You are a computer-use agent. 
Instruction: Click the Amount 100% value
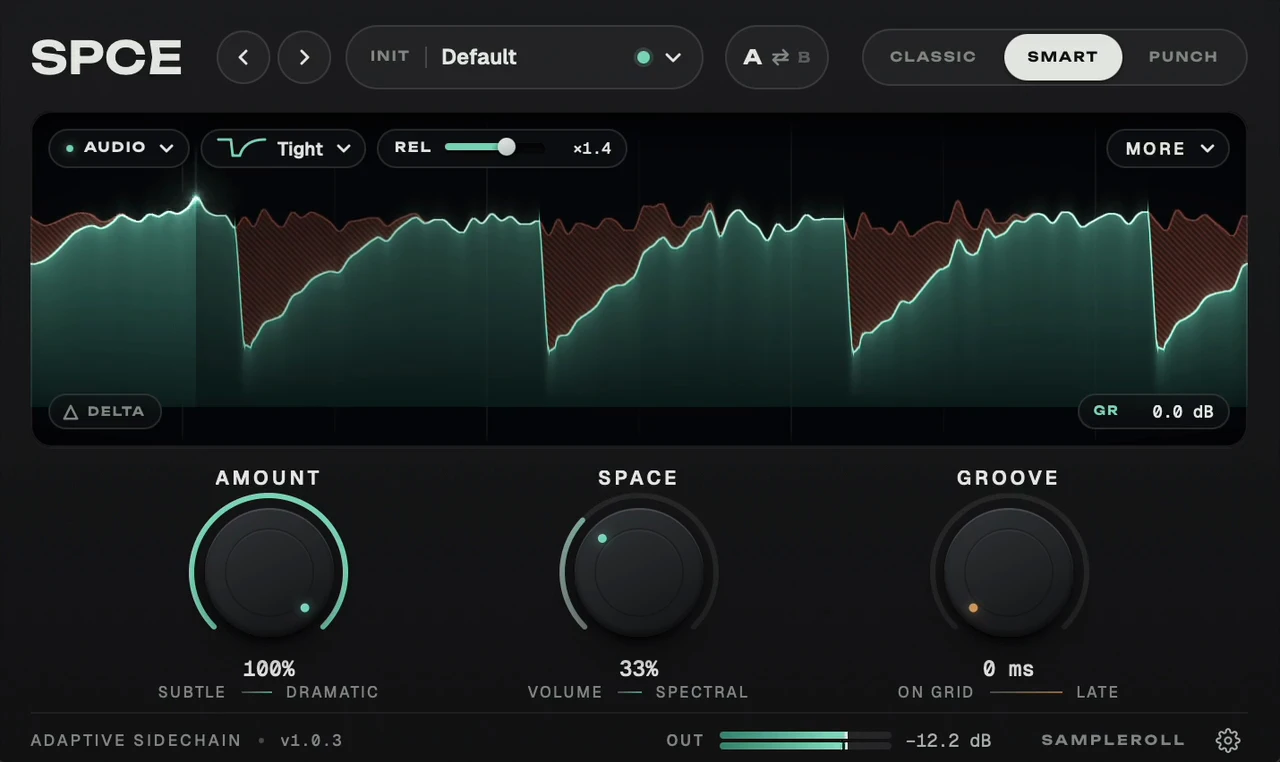269,668
